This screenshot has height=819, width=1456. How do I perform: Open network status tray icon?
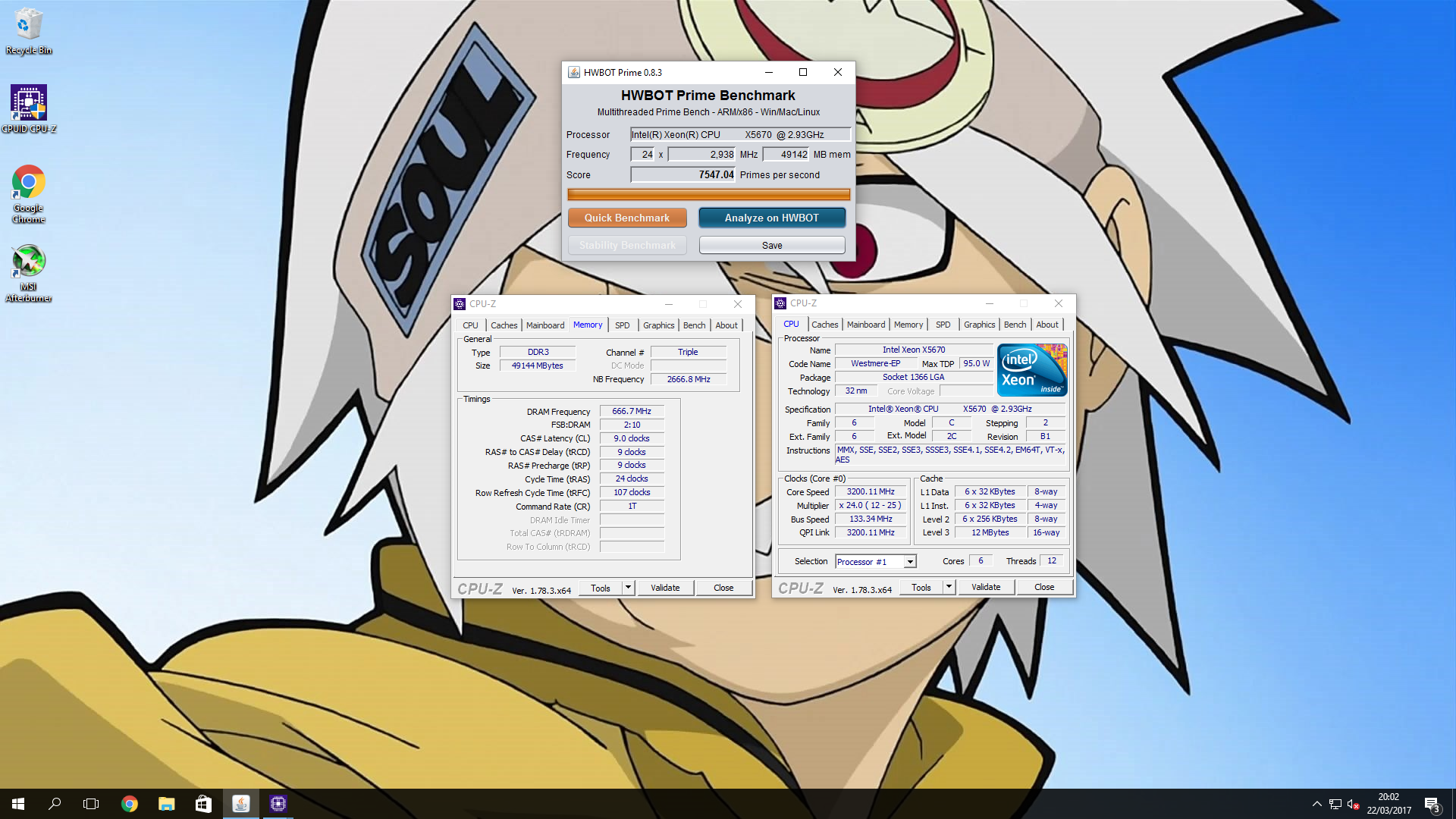click(x=1335, y=804)
